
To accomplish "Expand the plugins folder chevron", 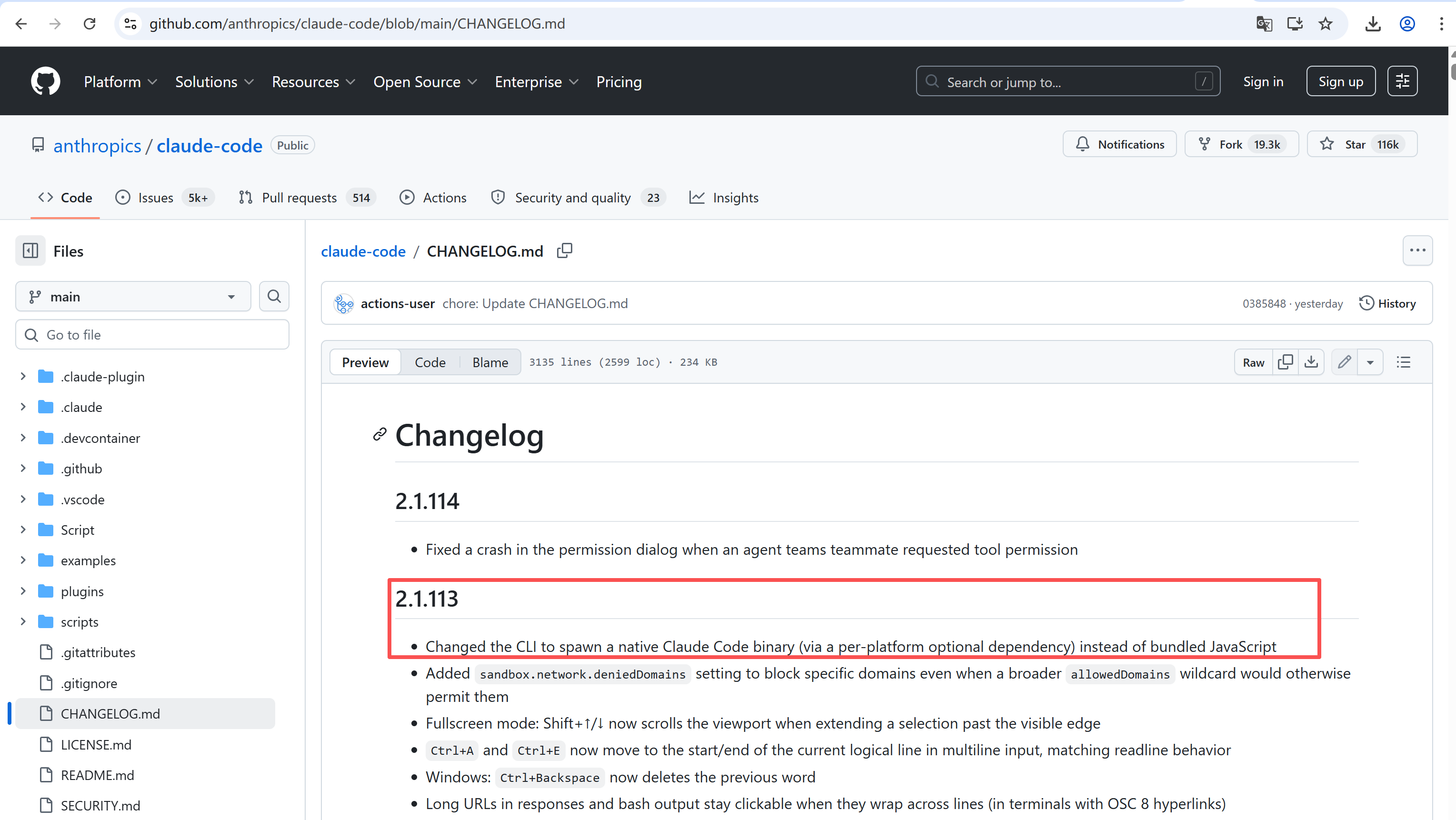I will point(22,590).
